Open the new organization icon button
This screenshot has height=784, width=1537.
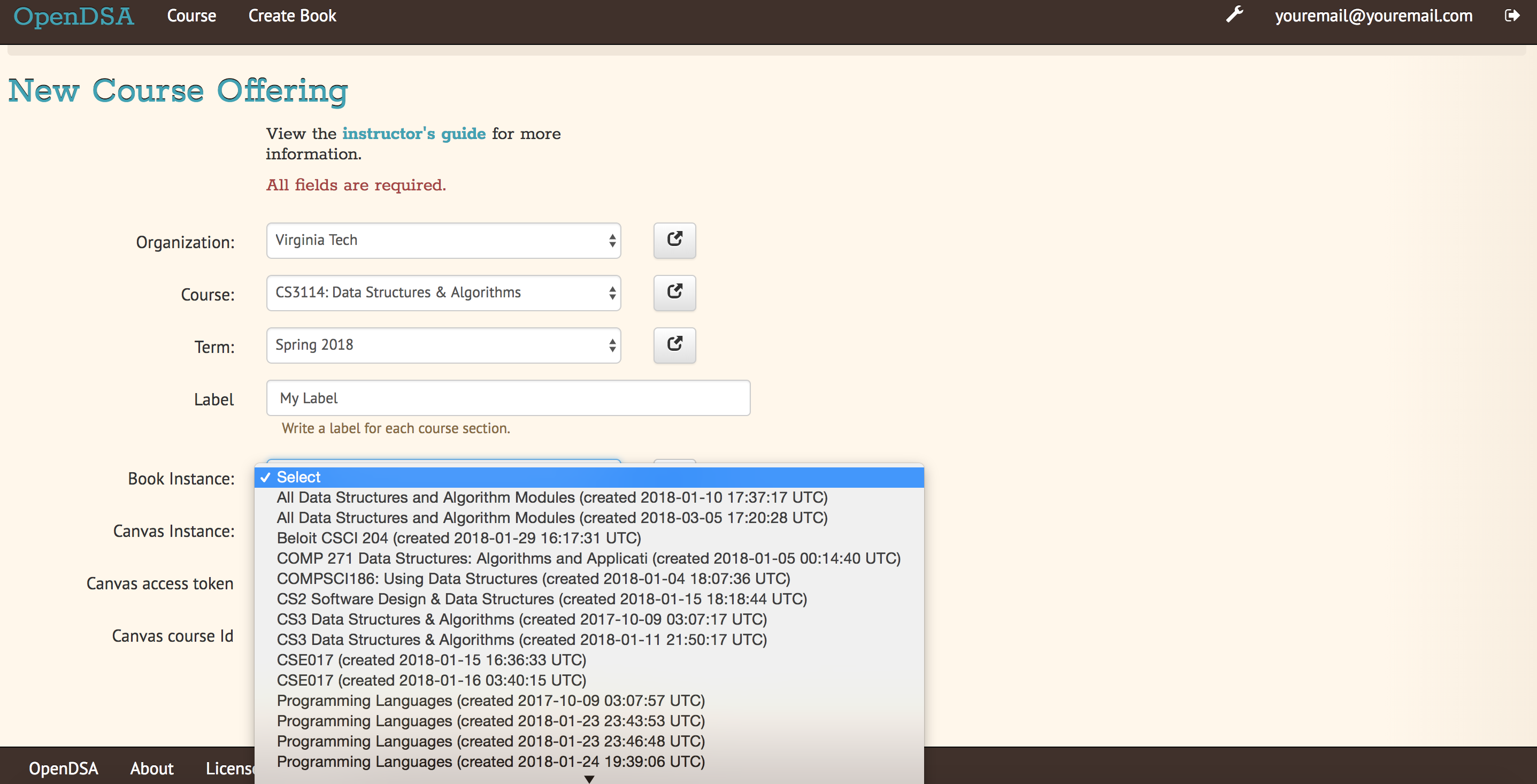674,241
